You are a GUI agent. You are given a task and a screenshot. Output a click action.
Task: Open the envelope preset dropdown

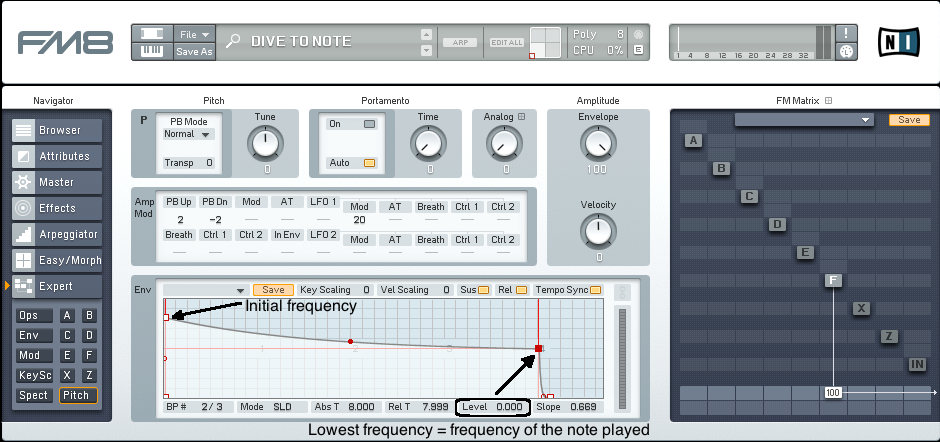coord(206,290)
